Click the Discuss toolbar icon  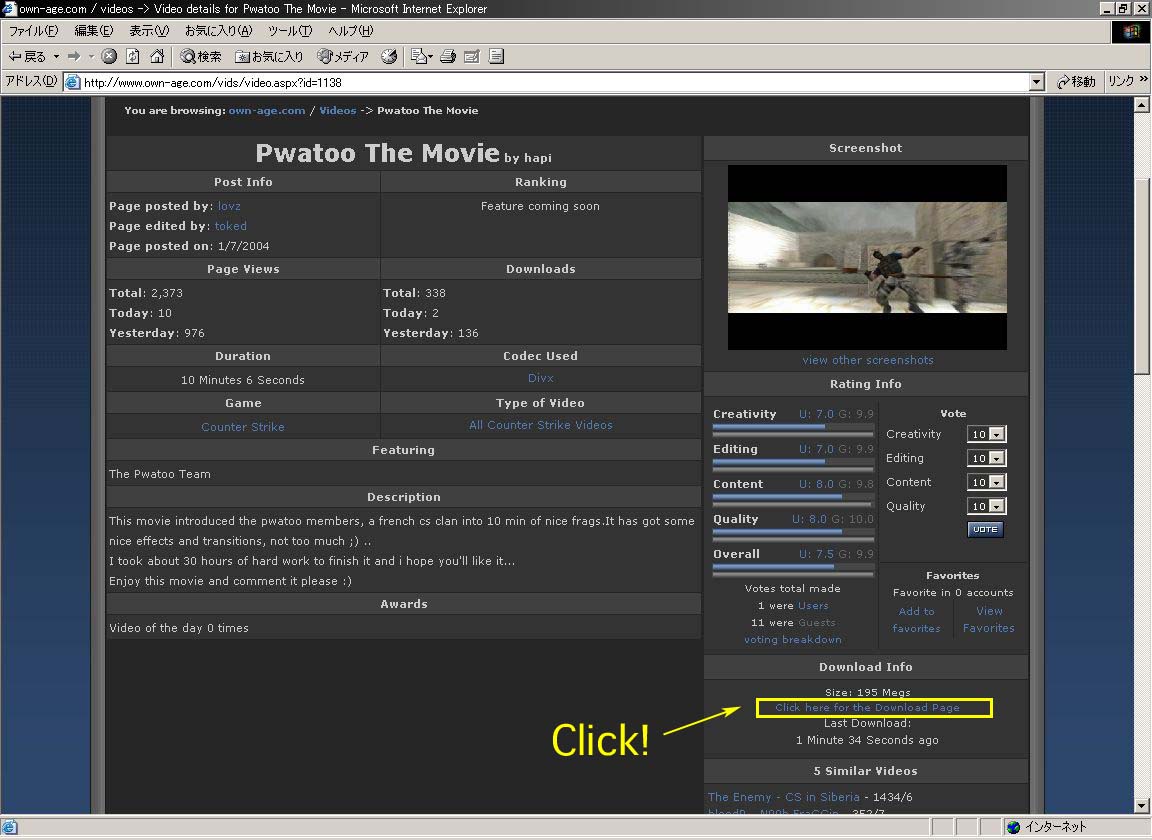click(496, 57)
